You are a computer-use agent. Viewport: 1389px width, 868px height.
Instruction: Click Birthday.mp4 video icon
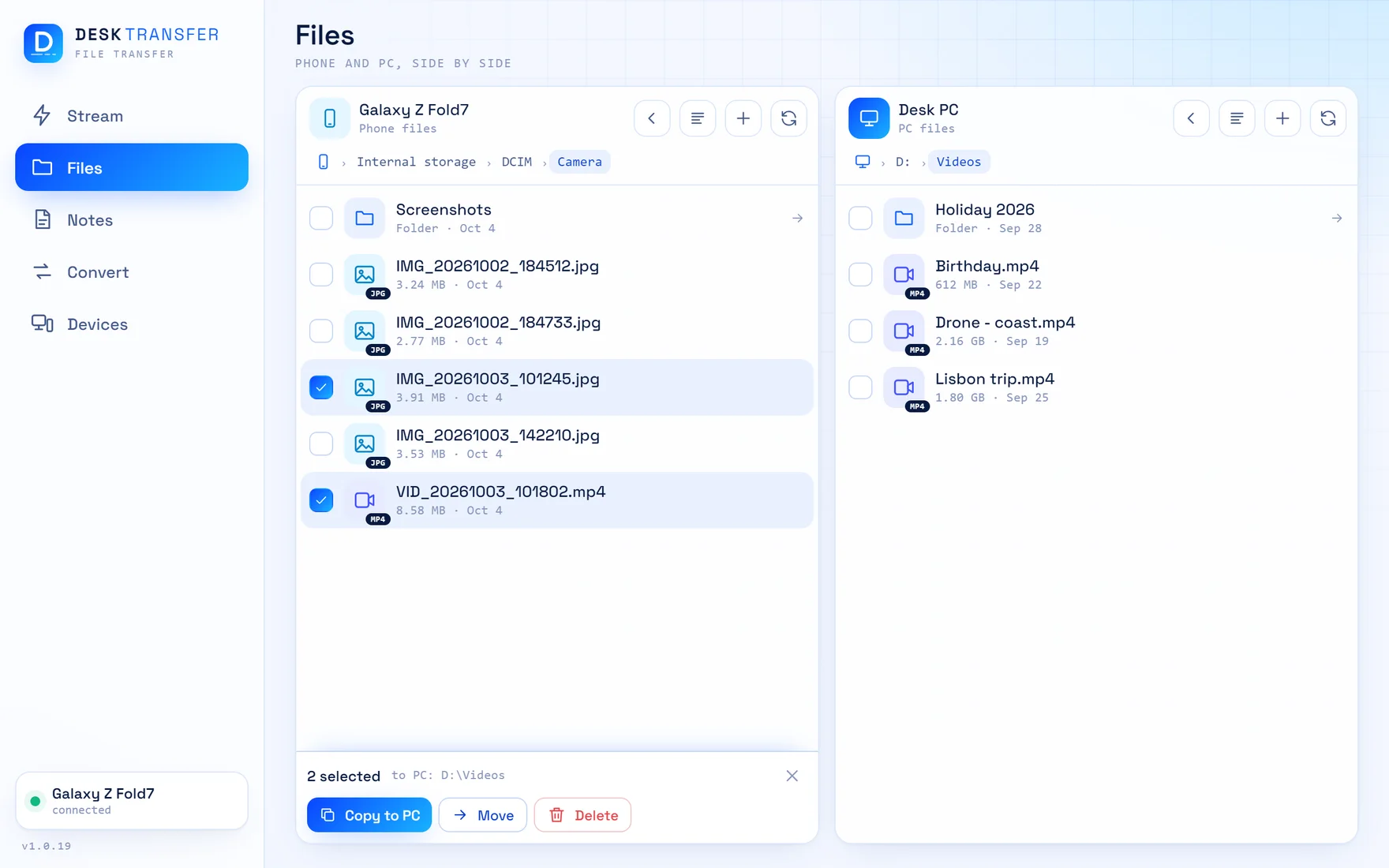[x=904, y=275]
